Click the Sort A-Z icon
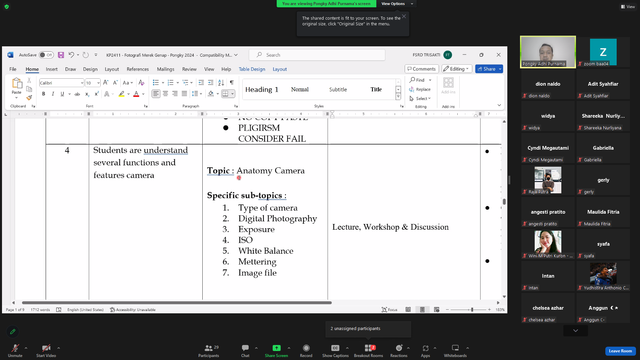This screenshot has height=360, width=640. click(221, 82)
